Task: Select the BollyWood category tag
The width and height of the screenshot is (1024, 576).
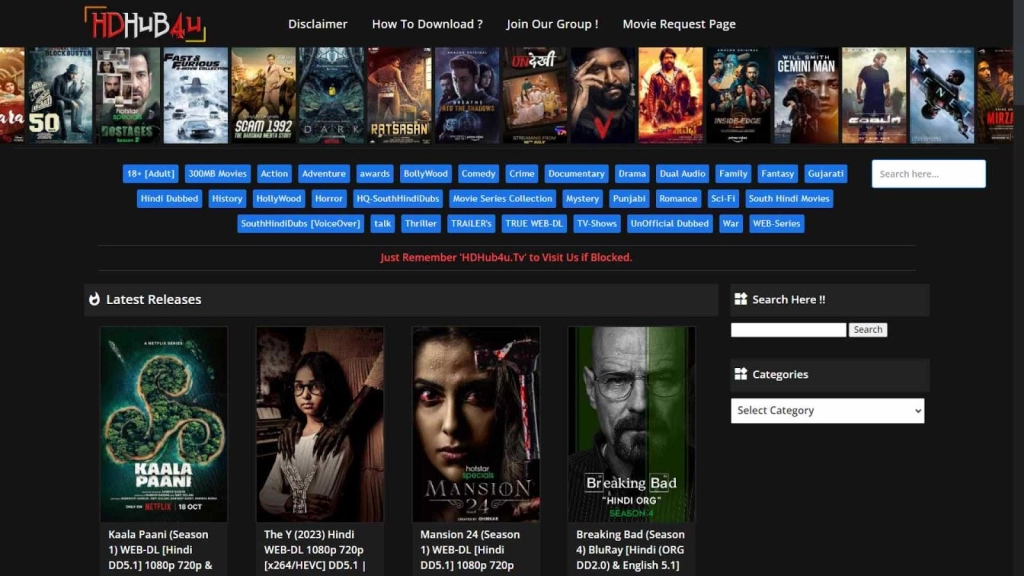Action: click(x=426, y=174)
